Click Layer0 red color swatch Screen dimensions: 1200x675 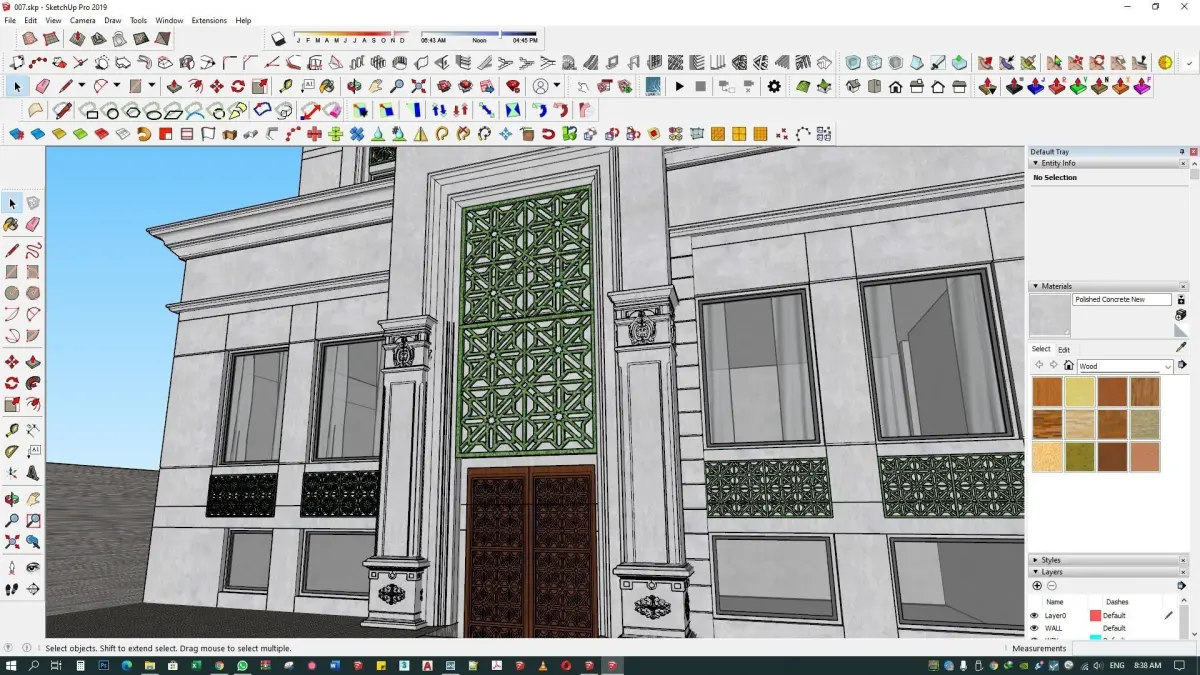click(x=1095, y=616)
